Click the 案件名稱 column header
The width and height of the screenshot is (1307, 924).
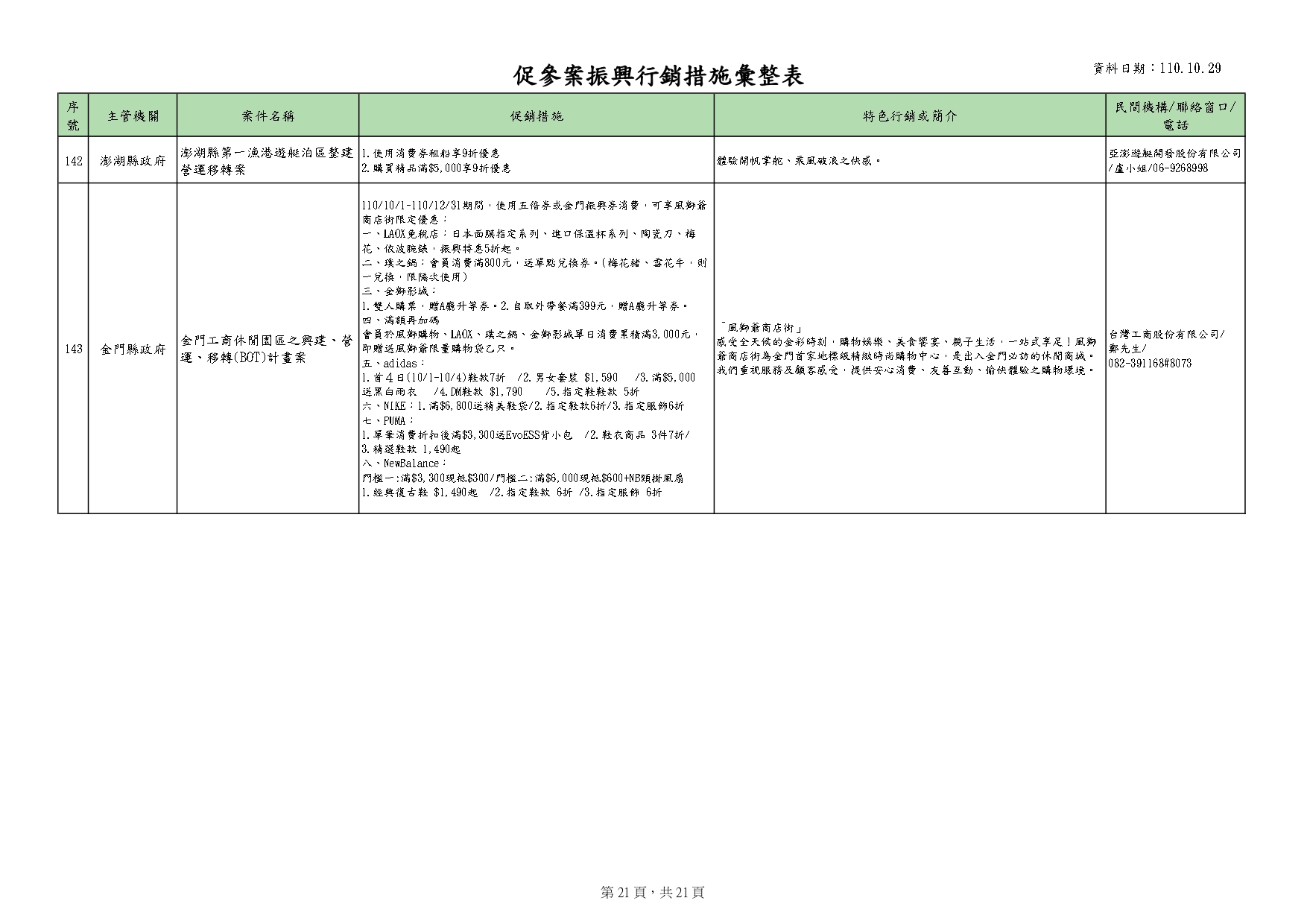pyautogui.click(x=268, y=115)
